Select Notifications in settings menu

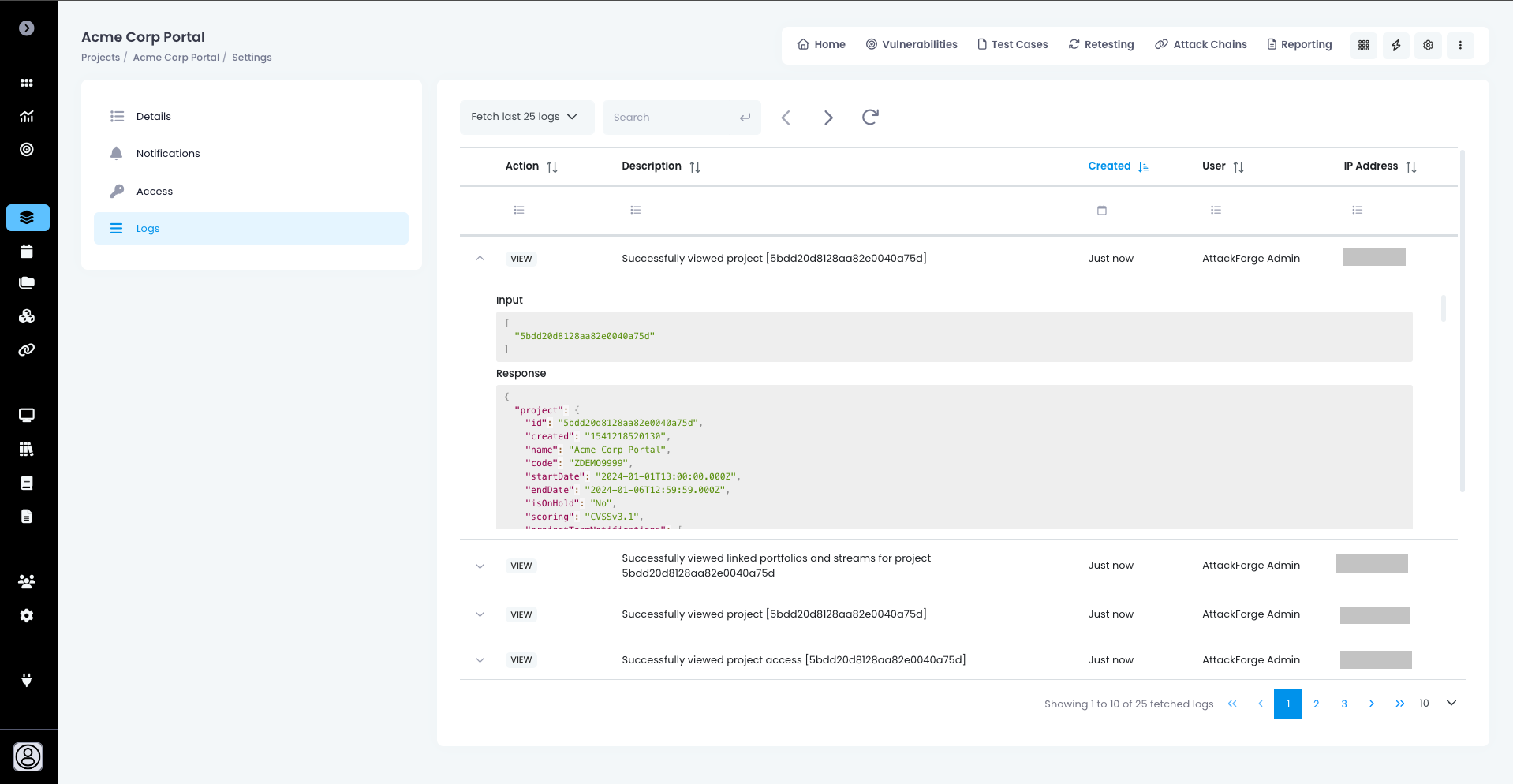168,154
